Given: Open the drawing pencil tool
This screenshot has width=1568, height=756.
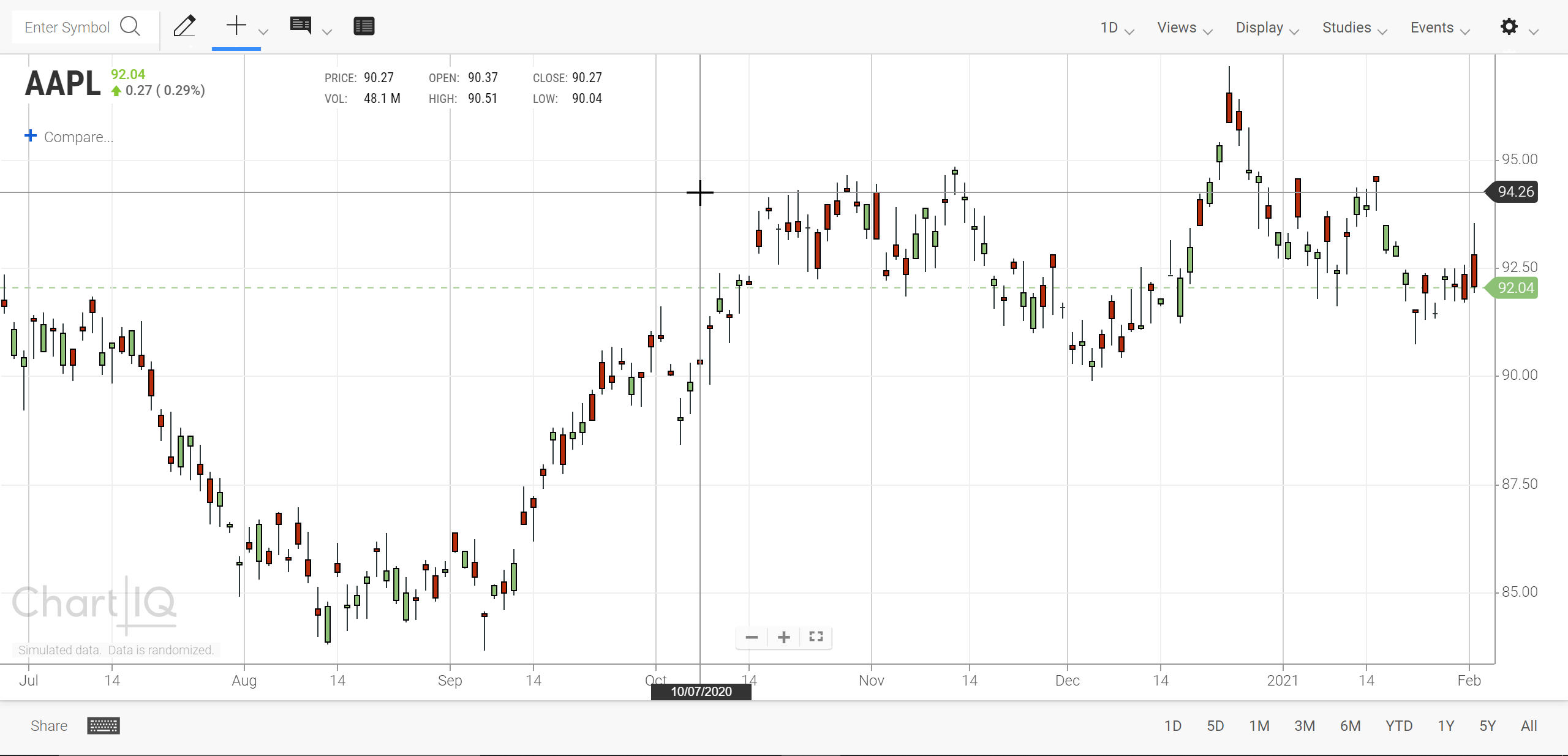Looking at the screenshot, I should pyautogui.click(x=184, y=26).
